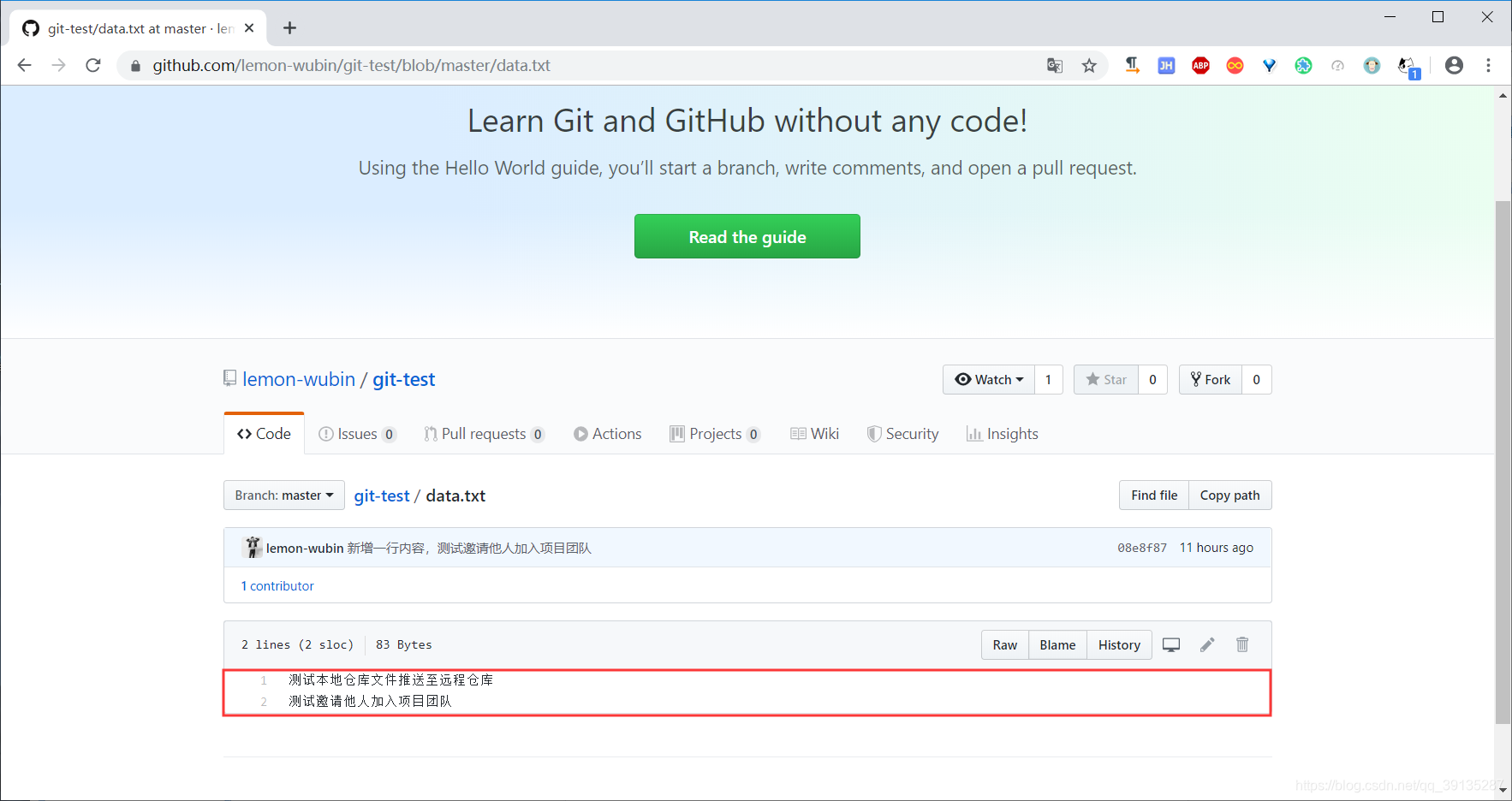Click the '11 hours ago' timestamp
Image resolution: width=1512 pixels, height=801 pixels.
click(1217, 548)
